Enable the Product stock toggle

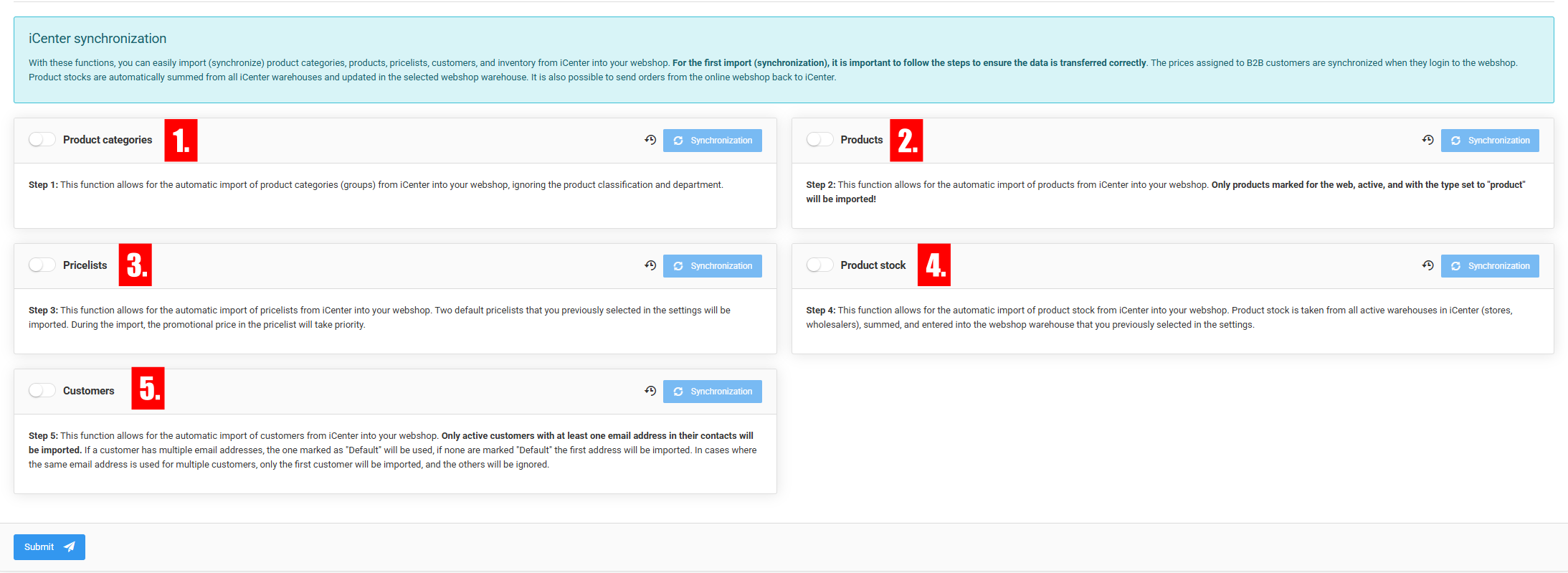tap(819, 265)
